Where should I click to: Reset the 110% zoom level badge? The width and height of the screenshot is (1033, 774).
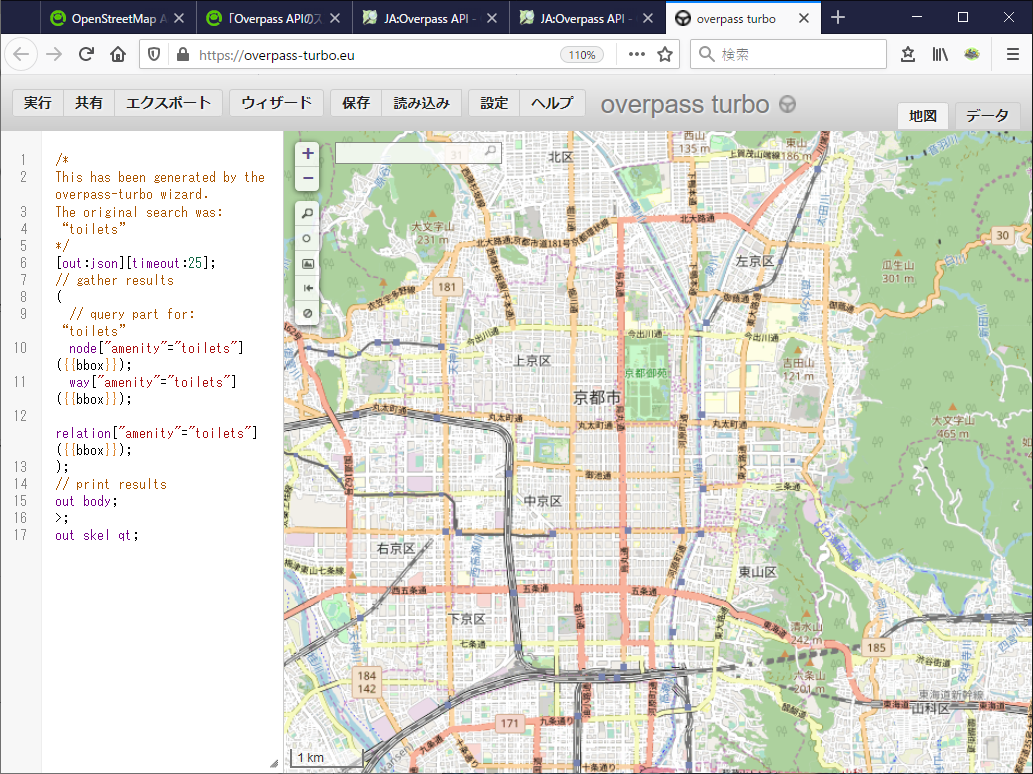point(582,55)
